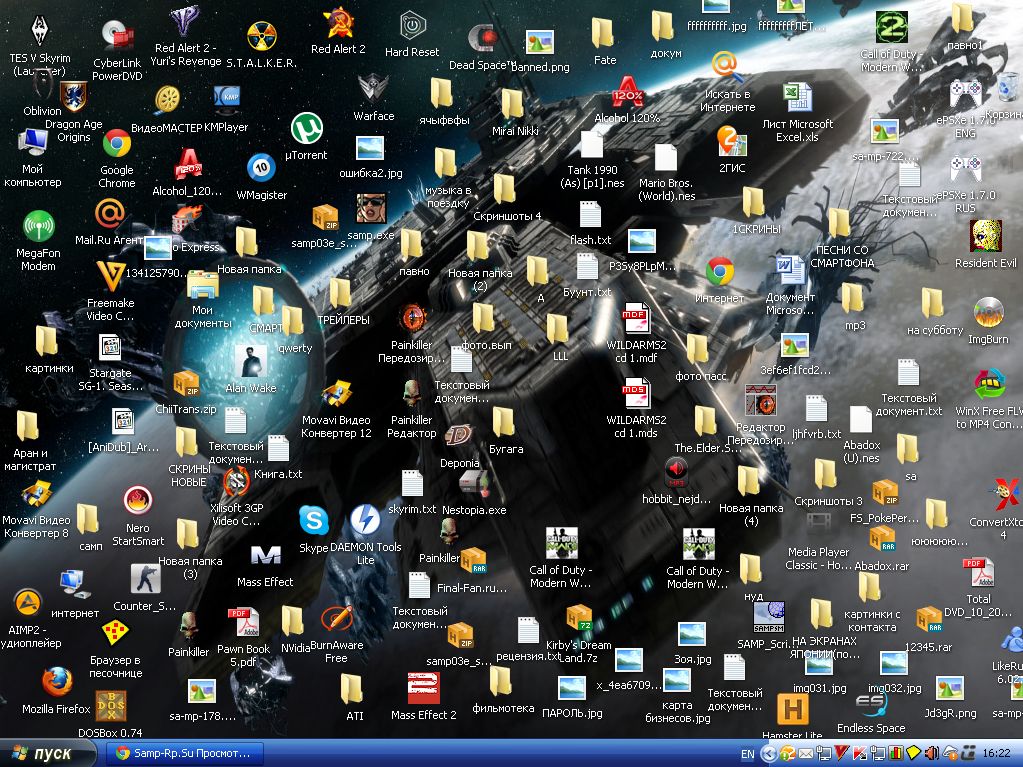Select the Kirby's Dream Land.7z archive

(579, 619)
